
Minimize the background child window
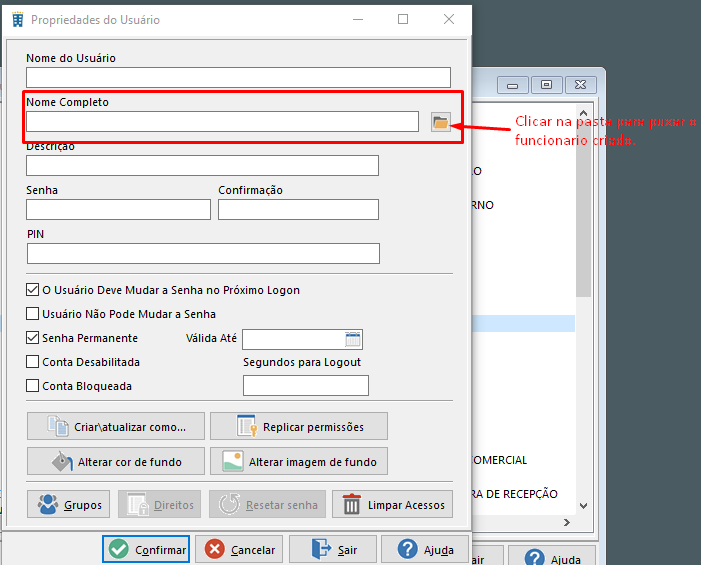coord(513,85)
